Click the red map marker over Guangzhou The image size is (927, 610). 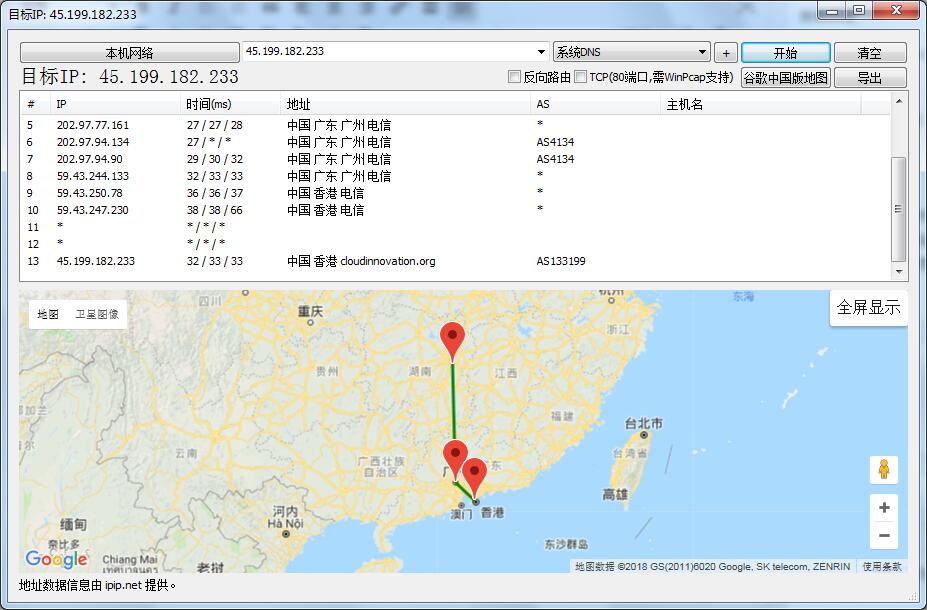[x=455, y=456]
